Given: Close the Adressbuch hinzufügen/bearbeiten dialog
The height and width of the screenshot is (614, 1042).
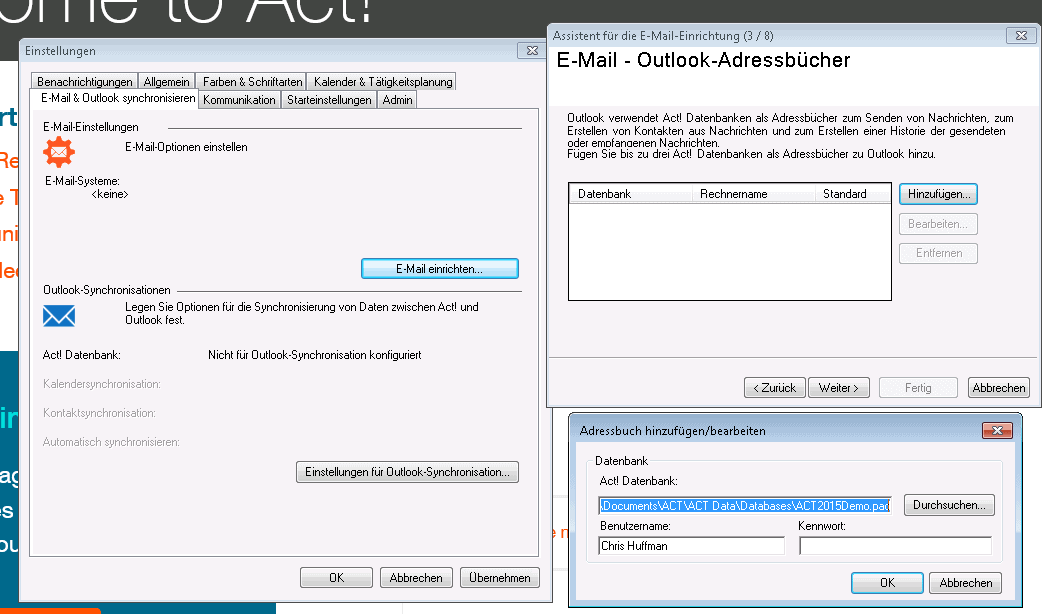Looking at the screenshot, I should [x=997, y=431].
